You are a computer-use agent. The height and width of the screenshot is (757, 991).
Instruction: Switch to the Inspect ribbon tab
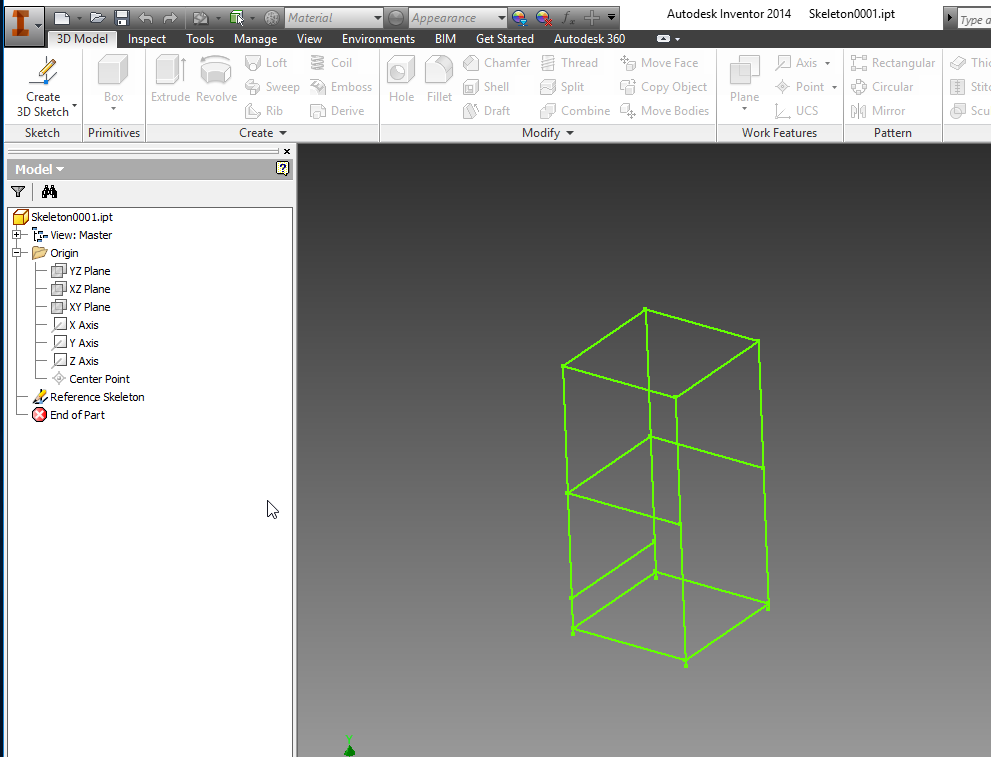click(146, 38)
